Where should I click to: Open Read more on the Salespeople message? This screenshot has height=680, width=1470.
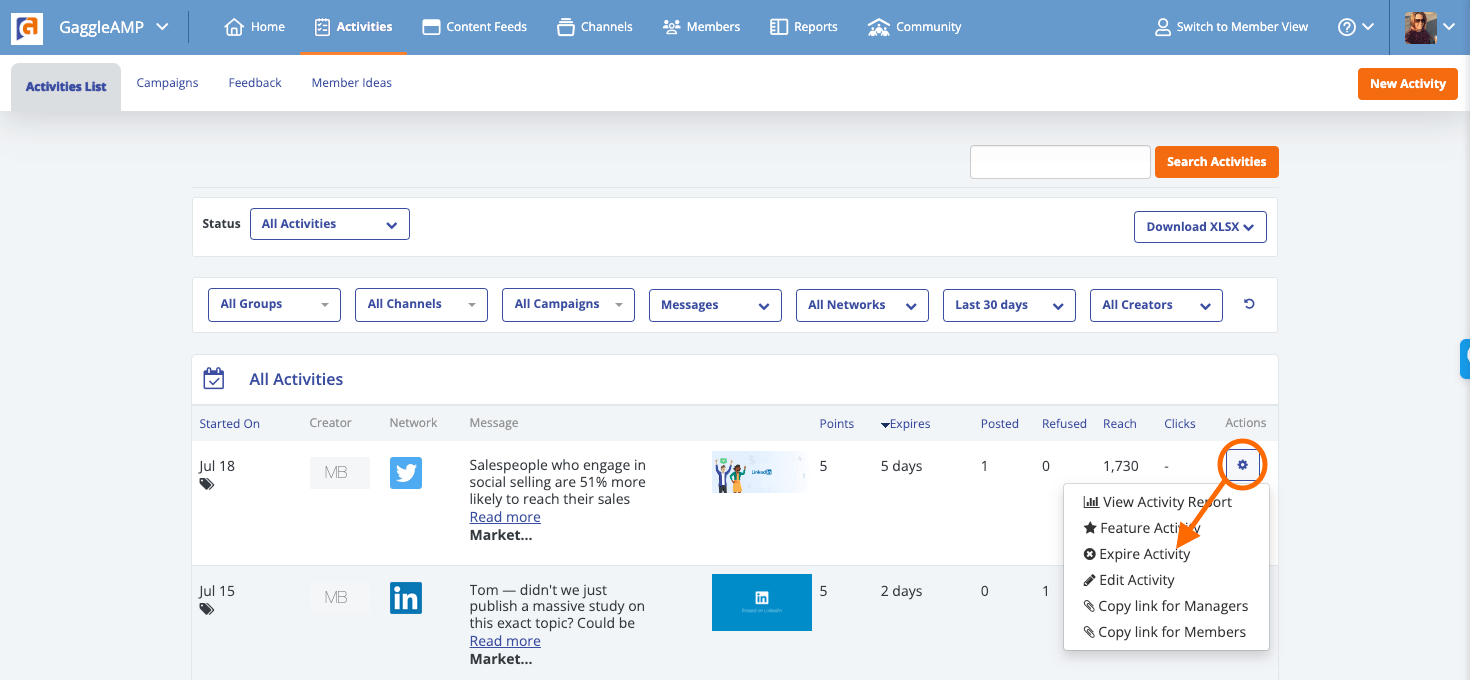(505, 517)
